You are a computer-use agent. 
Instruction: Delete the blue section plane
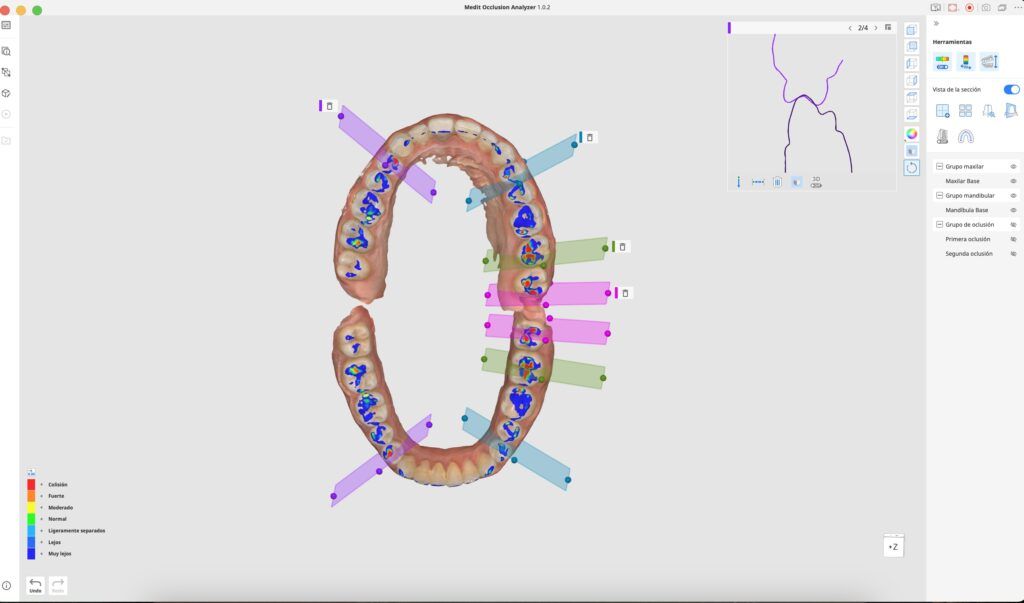coord(590,137)
